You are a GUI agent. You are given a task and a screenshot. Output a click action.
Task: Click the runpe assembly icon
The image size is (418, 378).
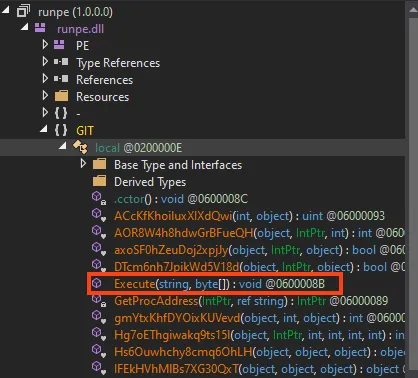point(23,11)
